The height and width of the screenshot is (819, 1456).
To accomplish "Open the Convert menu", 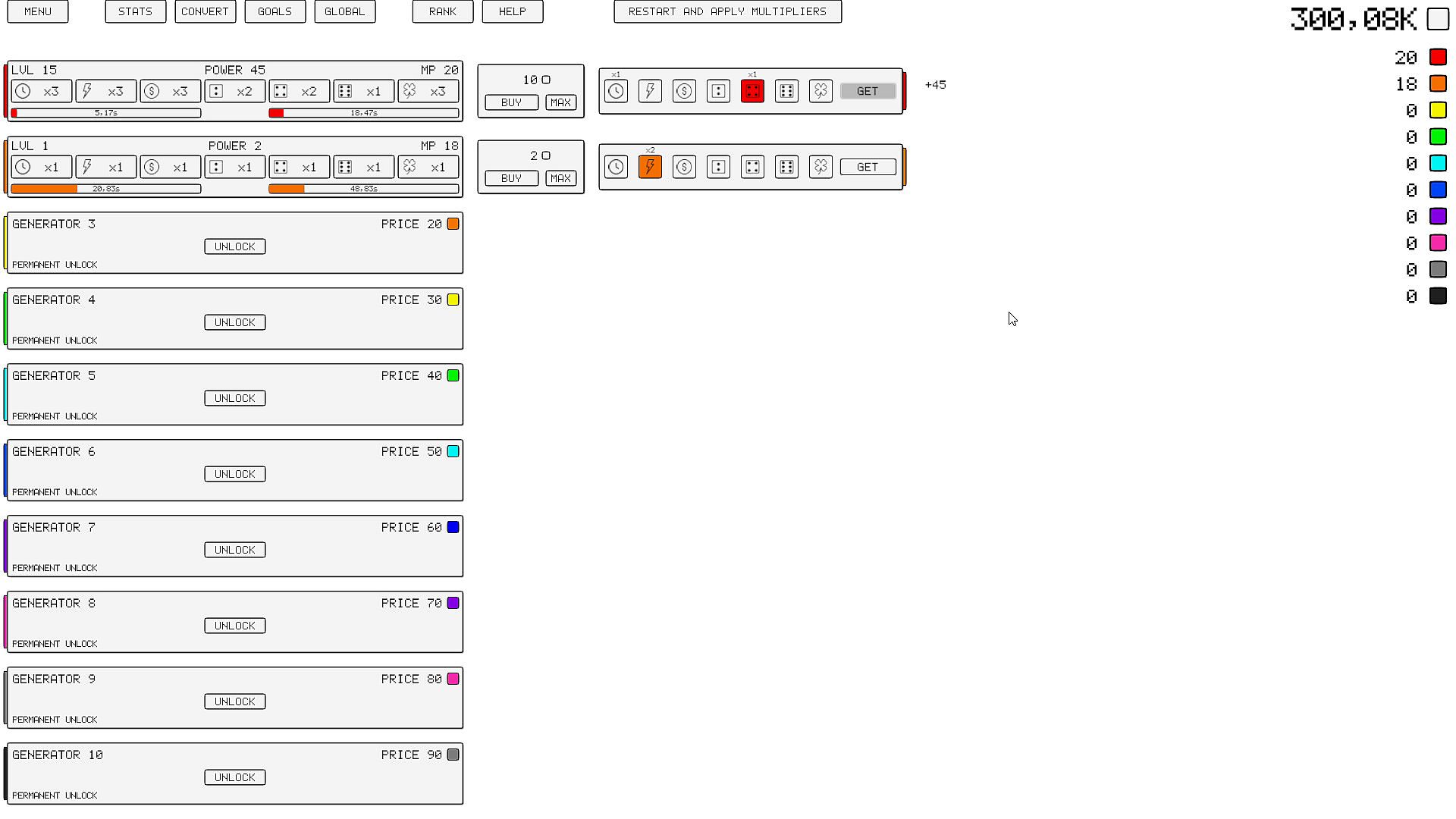I will click(206, 11).
